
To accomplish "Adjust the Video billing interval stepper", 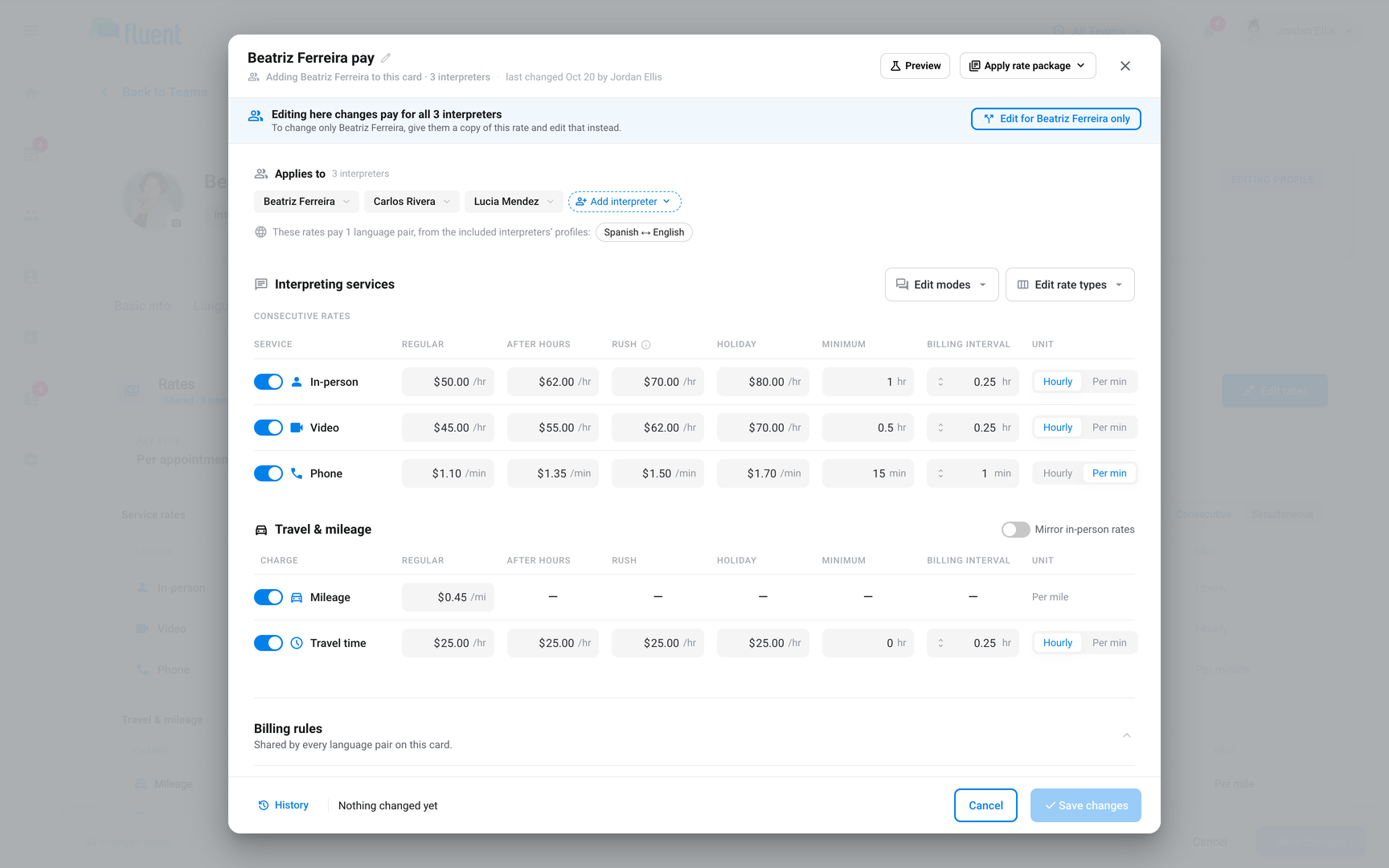I will pyautogui.click(x=940, y=428).
